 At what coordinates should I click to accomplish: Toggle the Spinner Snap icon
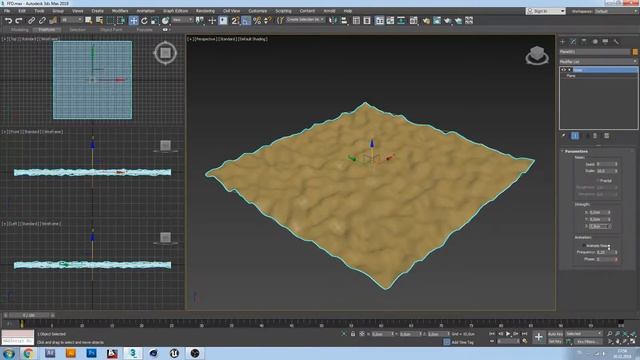(x=267, y=20)
